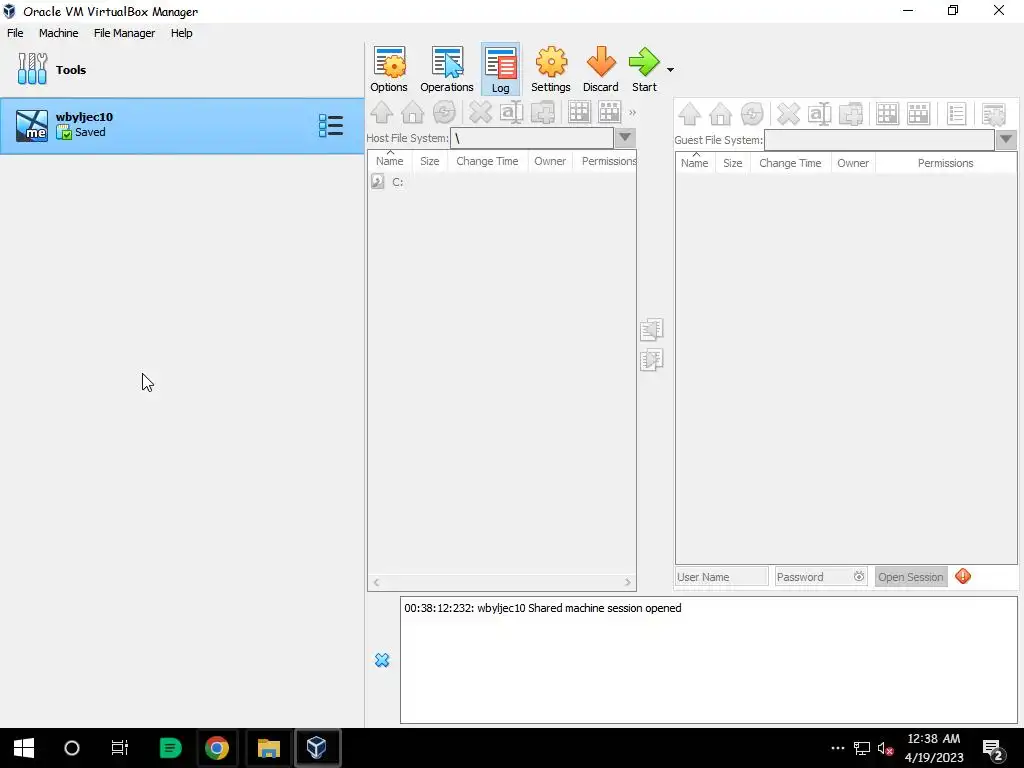The image size is (1024, 768).
Task: Click the Guest File System path field
Action: [x=880, y=140]
